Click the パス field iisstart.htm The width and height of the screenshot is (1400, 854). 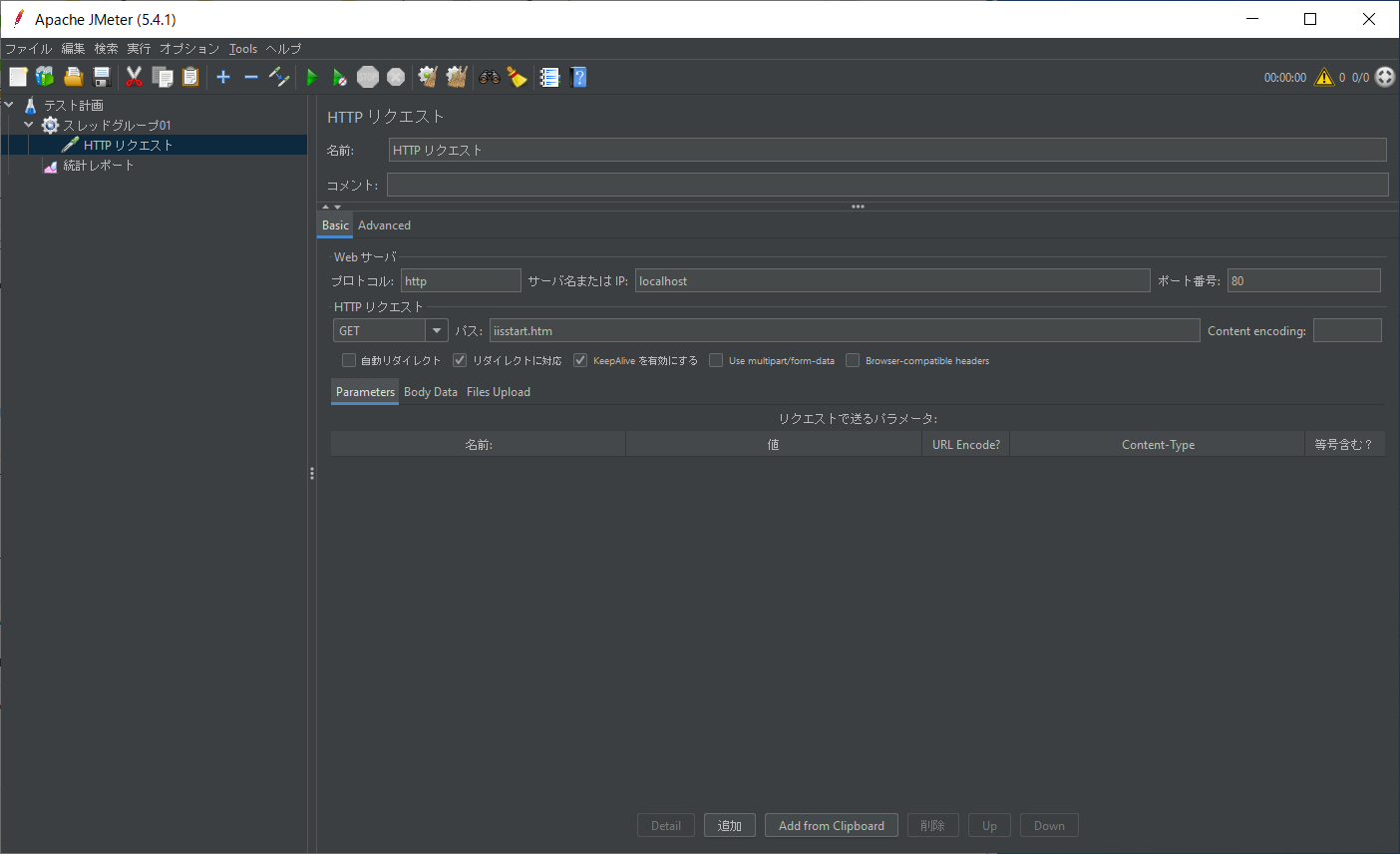[x=845, y=330]
